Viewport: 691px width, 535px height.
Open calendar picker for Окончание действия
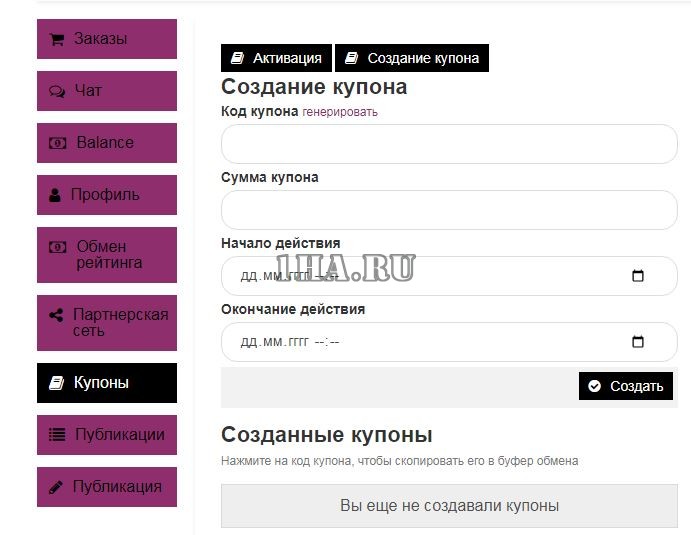click(x=638, y=342)
